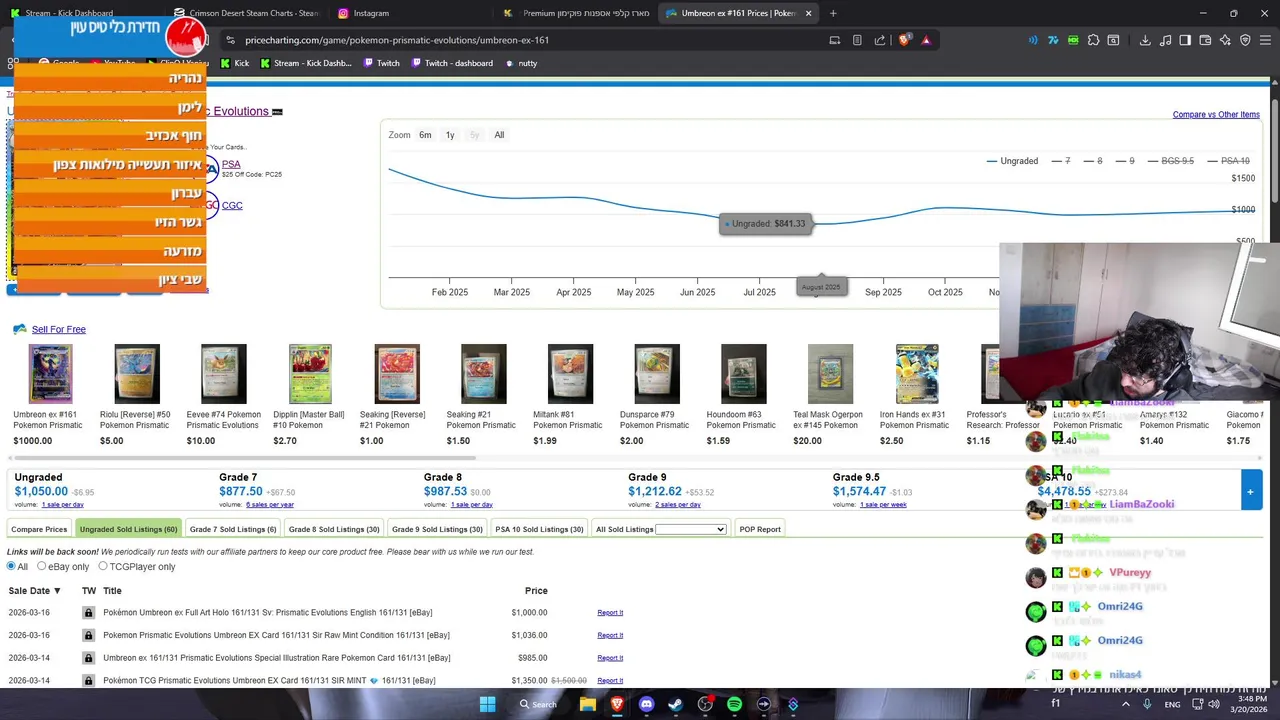This screenshot has width=1280, height=720.
Task: Open the extensions puzzle-piece icon
Action: click(x=1093, y=40)
